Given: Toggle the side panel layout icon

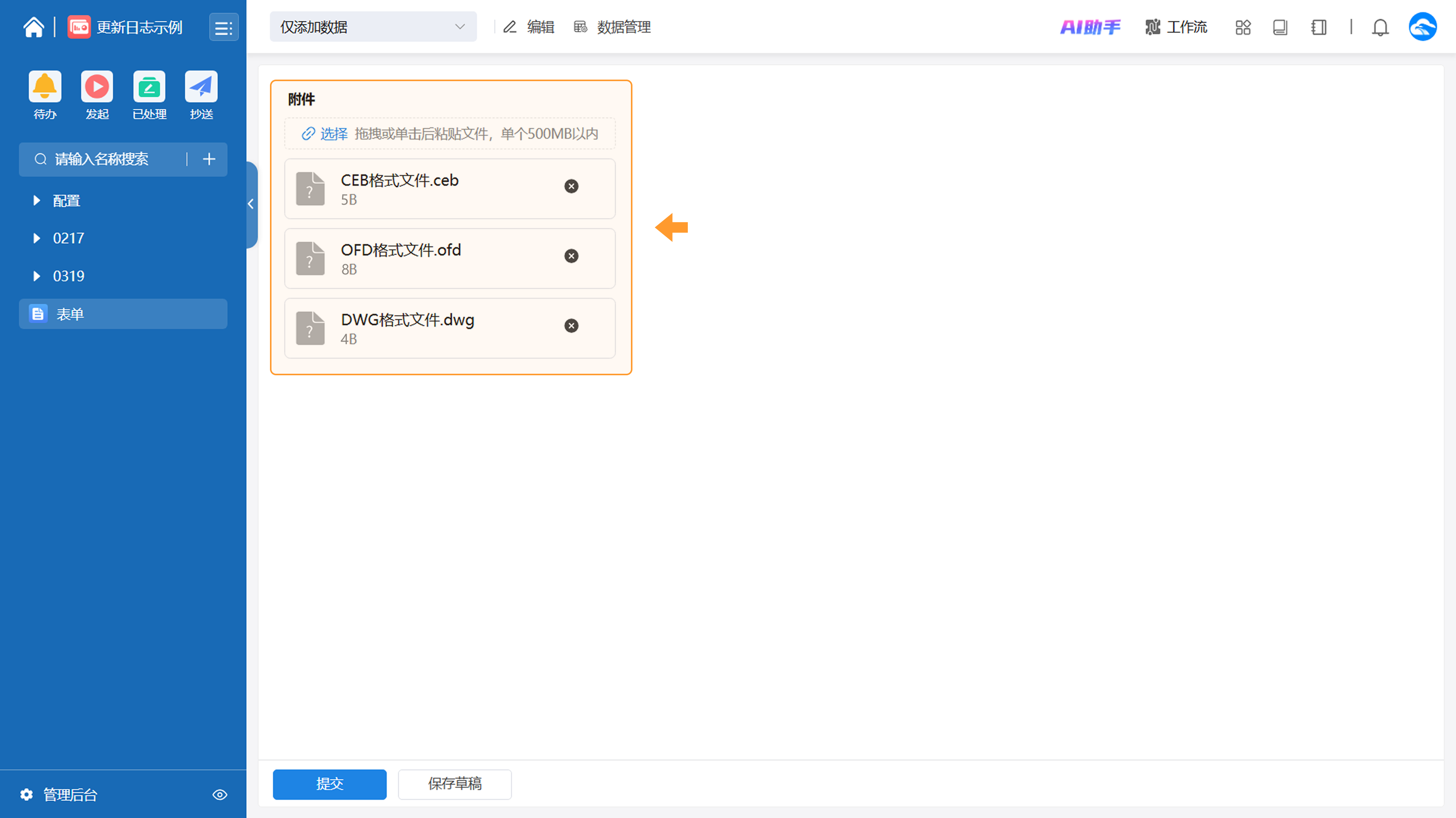Looking at the screenshot, I should click(x=1319, y=27).
